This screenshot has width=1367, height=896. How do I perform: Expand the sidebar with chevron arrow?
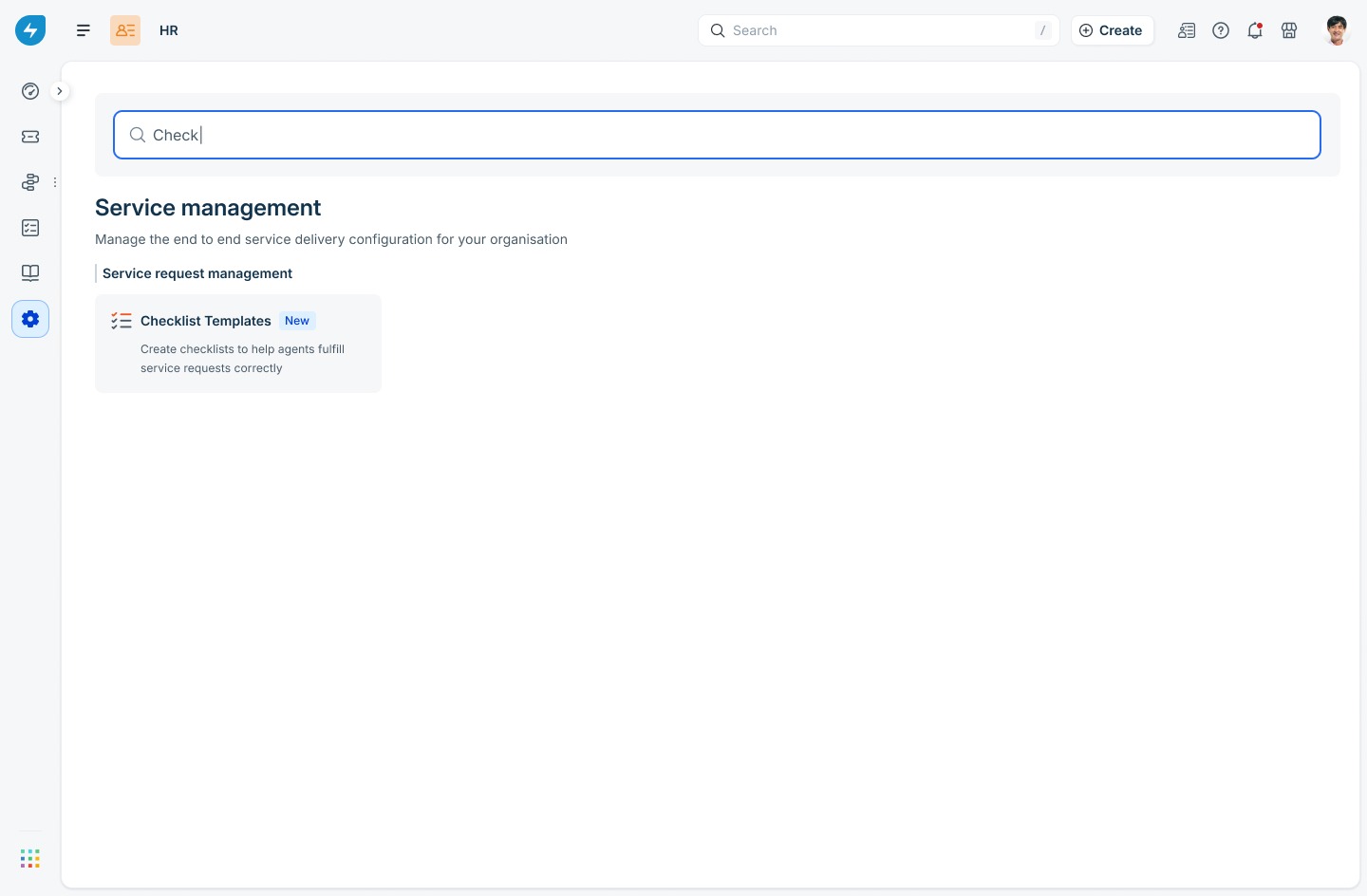59,91
